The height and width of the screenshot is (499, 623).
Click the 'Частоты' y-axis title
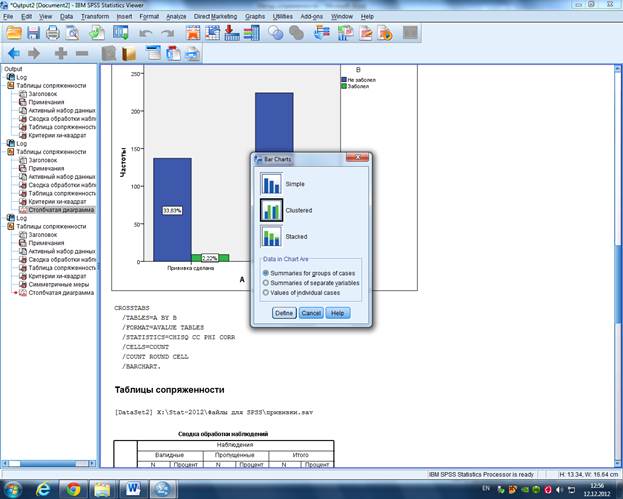click(x=124, y=162)
